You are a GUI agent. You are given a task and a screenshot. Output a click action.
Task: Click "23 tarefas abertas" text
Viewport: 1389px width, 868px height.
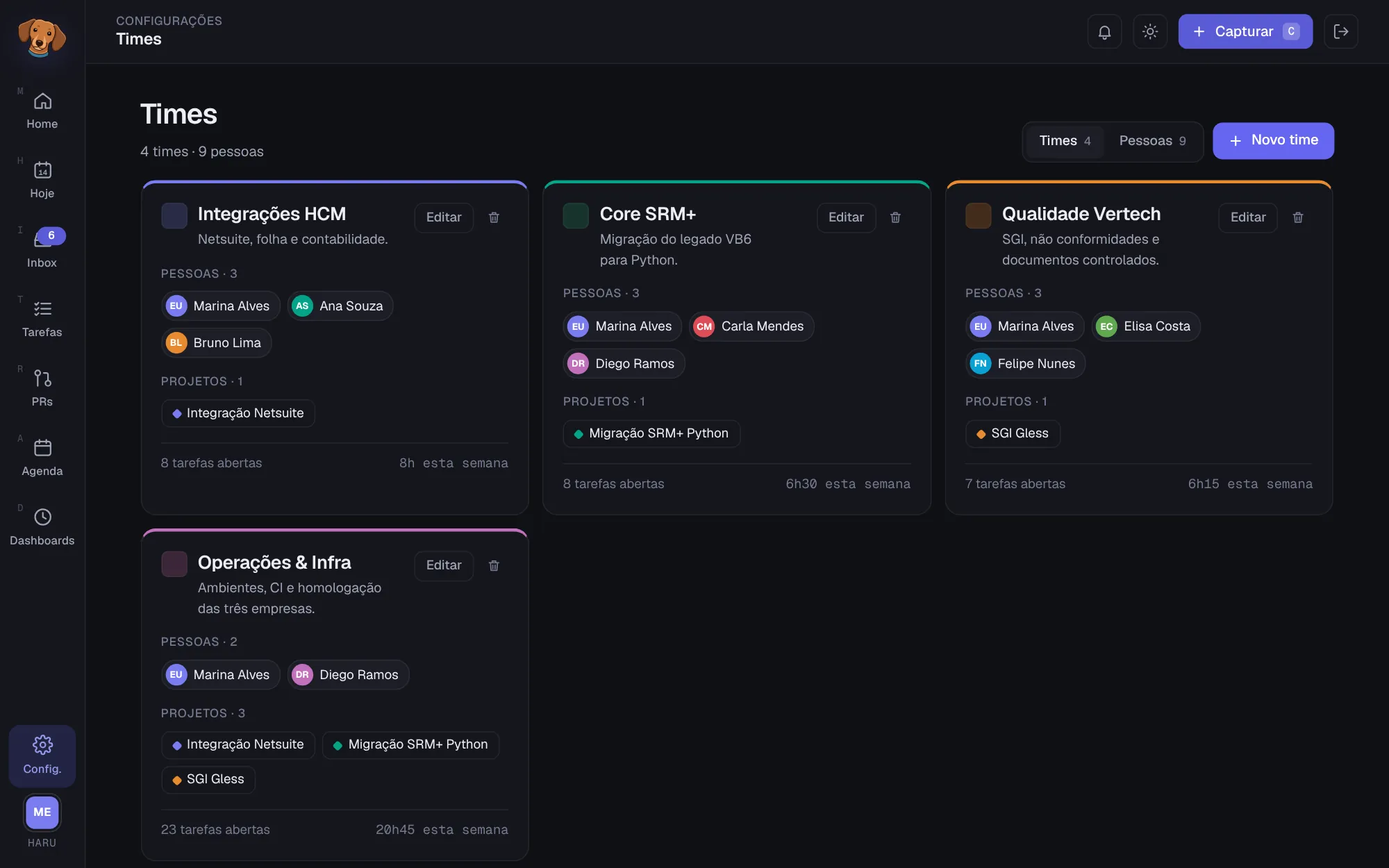[x=215, y=830]
